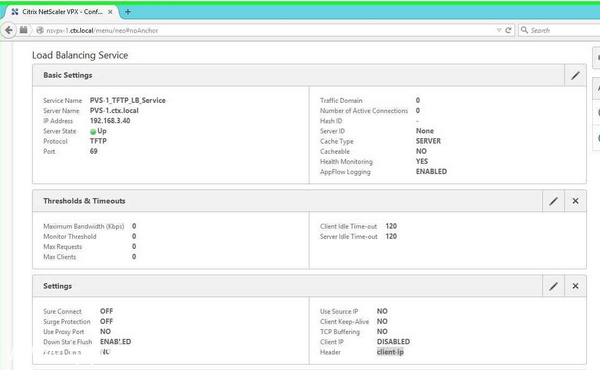Select the Header value client-ip
The image size is (600, 370).
click(390, 352)
